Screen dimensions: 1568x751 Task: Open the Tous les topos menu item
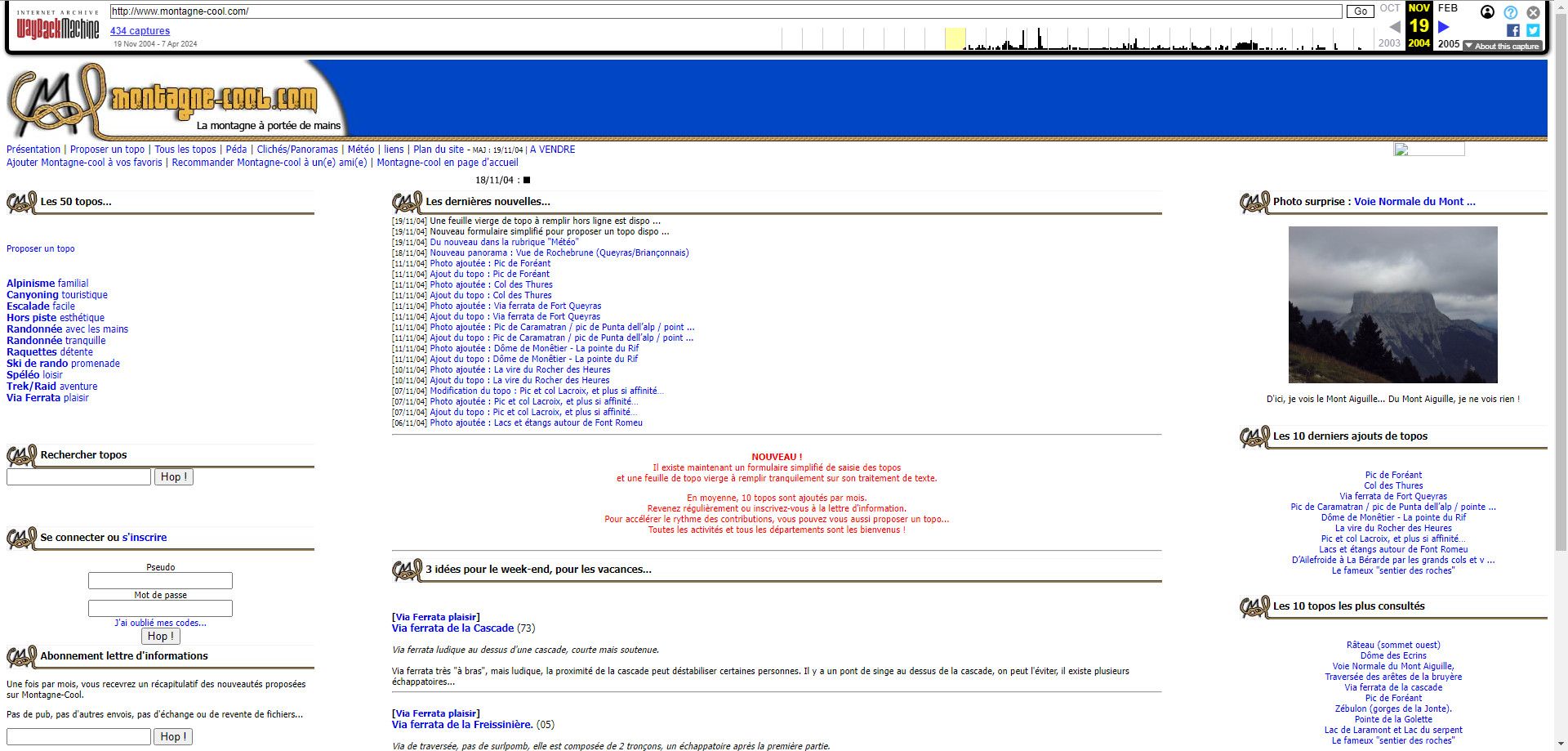pyautogui.click(x=185, y=150)
